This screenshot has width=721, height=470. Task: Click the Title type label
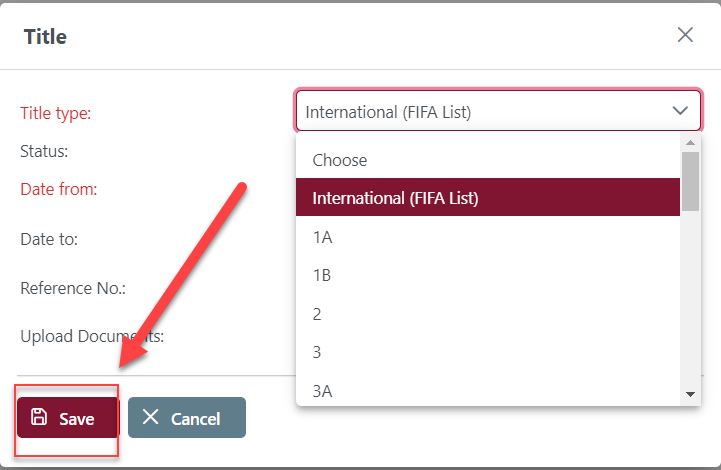56,113
